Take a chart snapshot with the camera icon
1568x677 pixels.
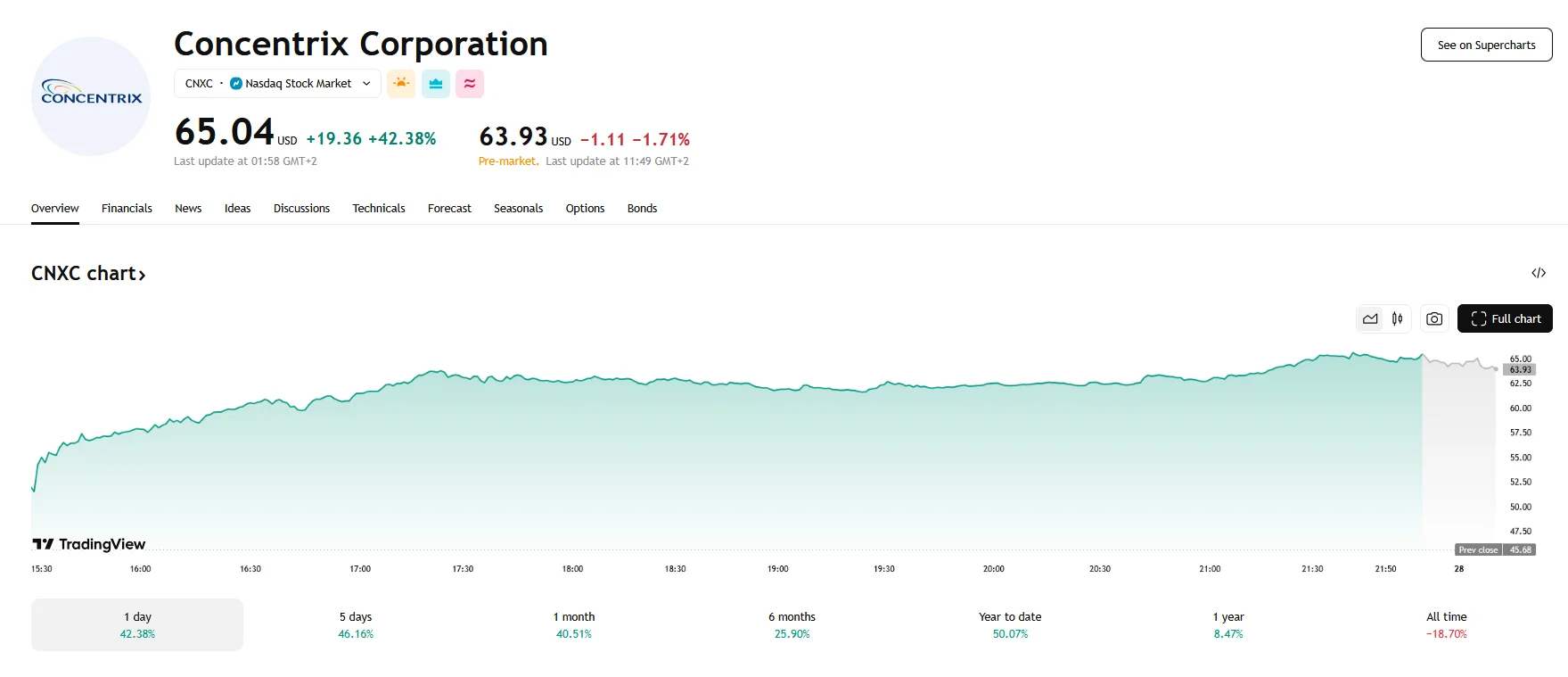pos(1433,318)
